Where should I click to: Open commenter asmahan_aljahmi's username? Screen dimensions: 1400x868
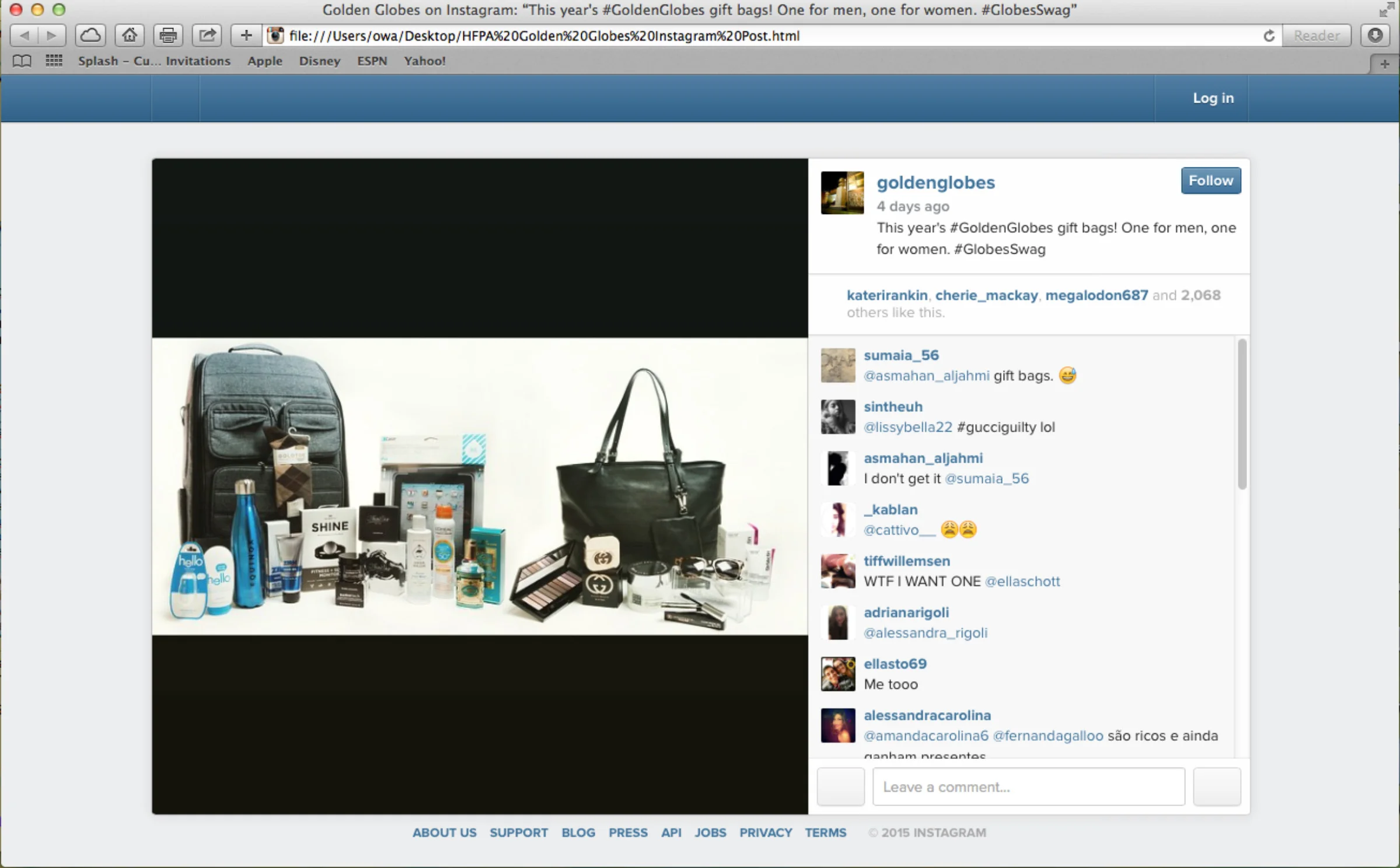point(923,458)
